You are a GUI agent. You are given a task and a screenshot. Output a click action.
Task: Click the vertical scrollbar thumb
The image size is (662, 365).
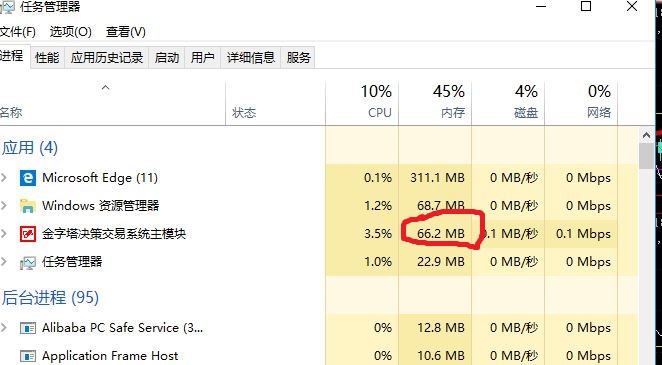646,156
